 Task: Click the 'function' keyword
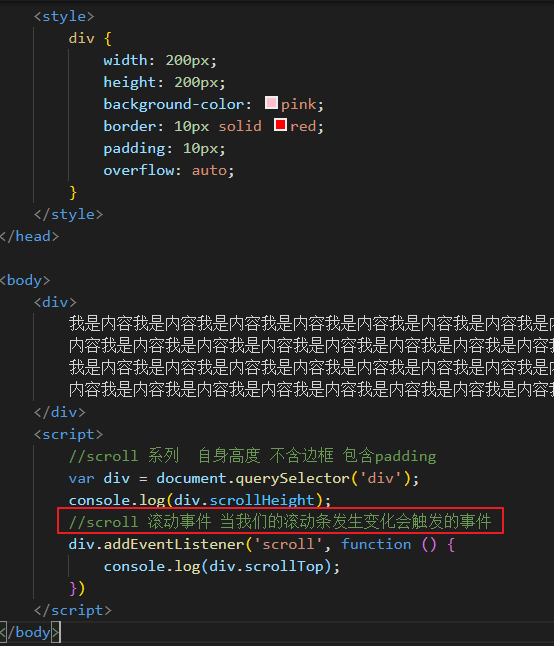coord(376,544)
